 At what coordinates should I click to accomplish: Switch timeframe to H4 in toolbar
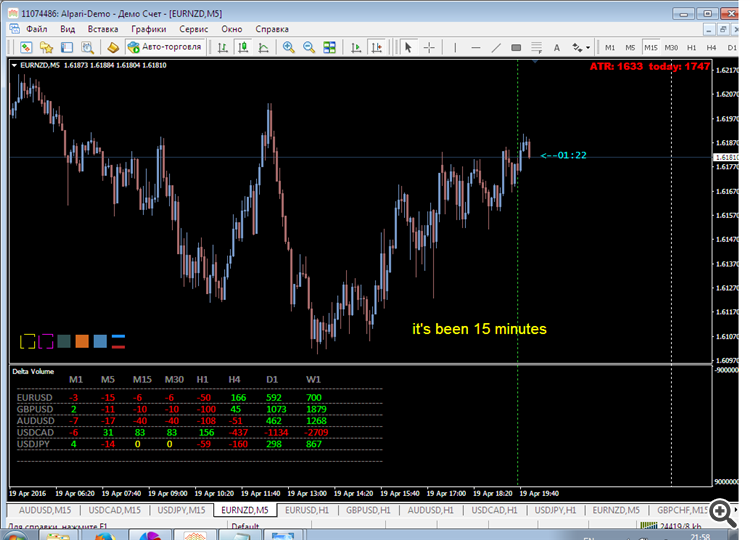click(712, 47)
